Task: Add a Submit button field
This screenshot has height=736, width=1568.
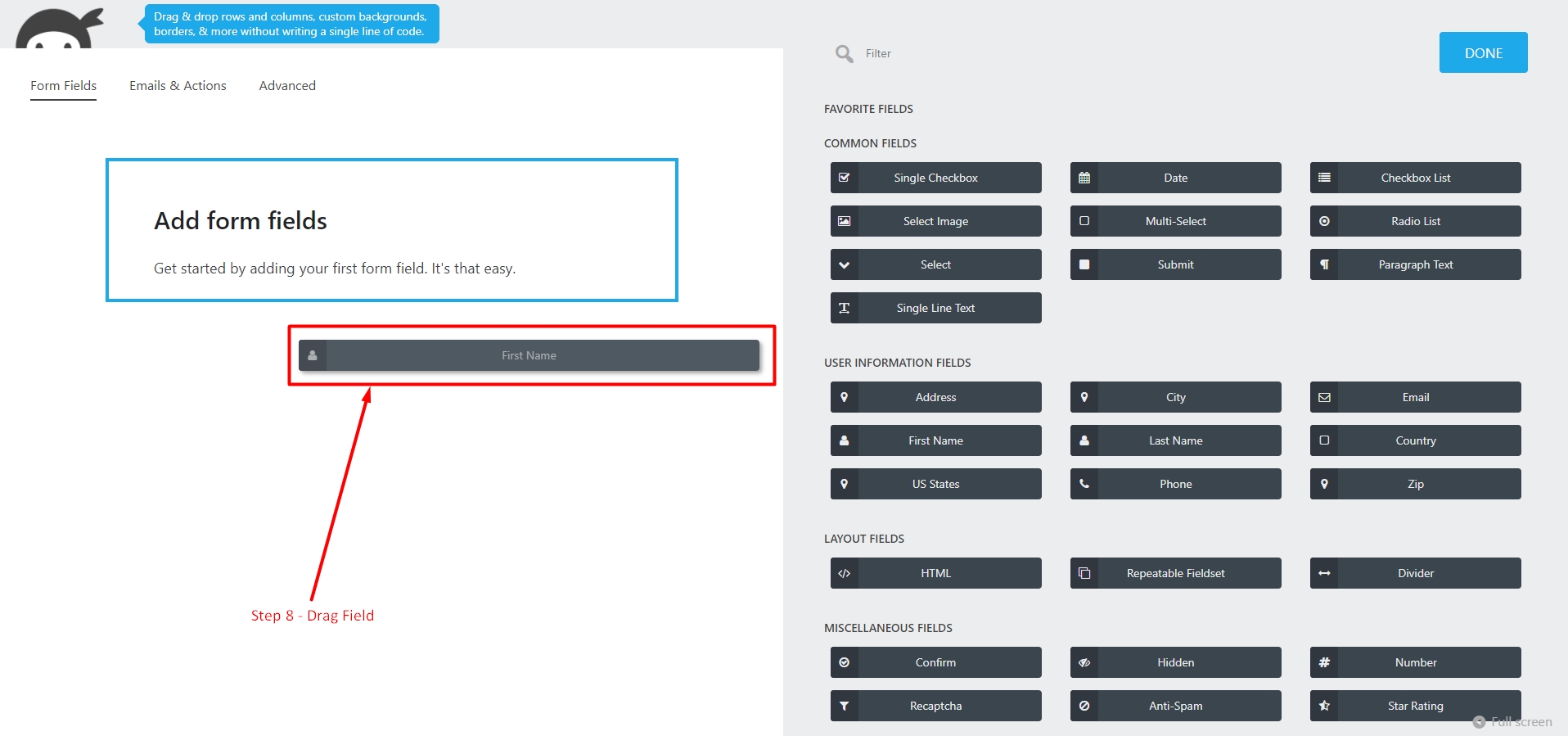Action: click(x=1175, y=264)
